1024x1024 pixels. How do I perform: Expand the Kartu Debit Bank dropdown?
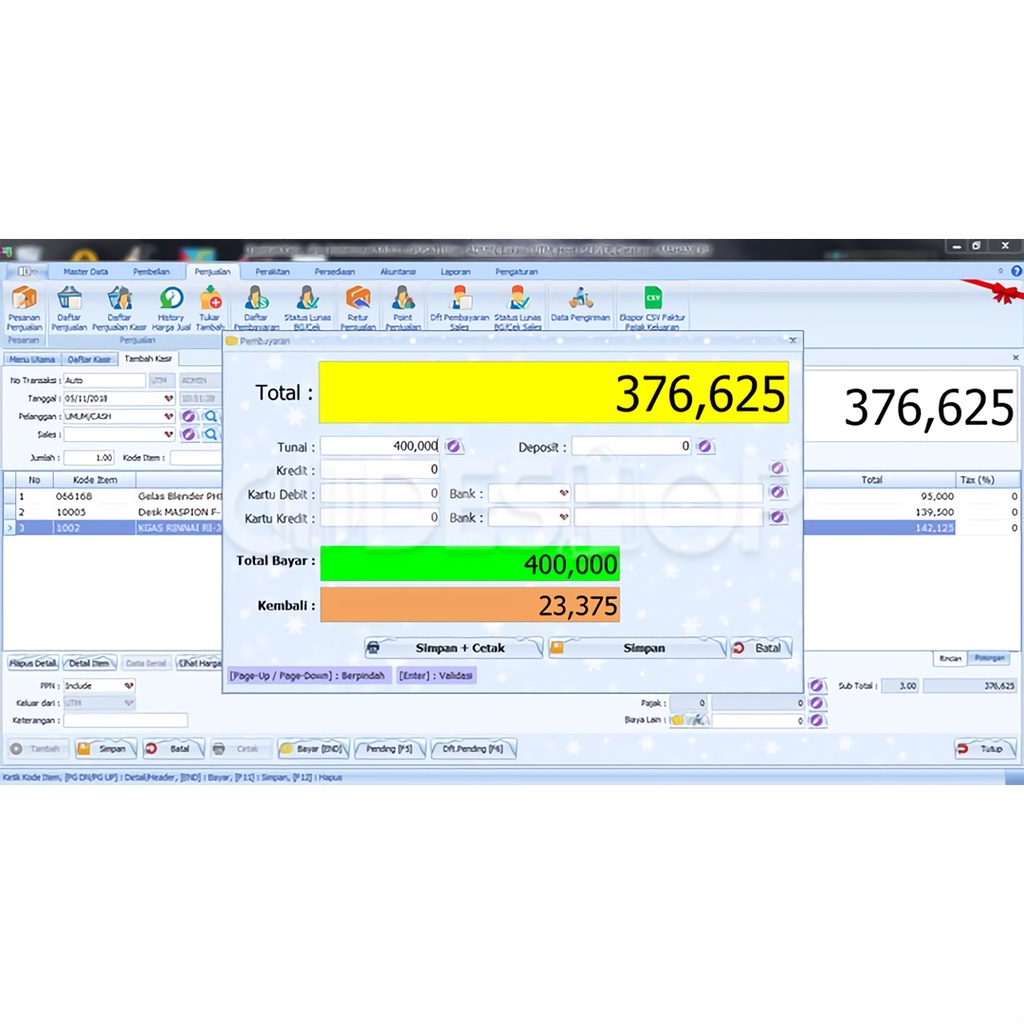click(563, 494)
